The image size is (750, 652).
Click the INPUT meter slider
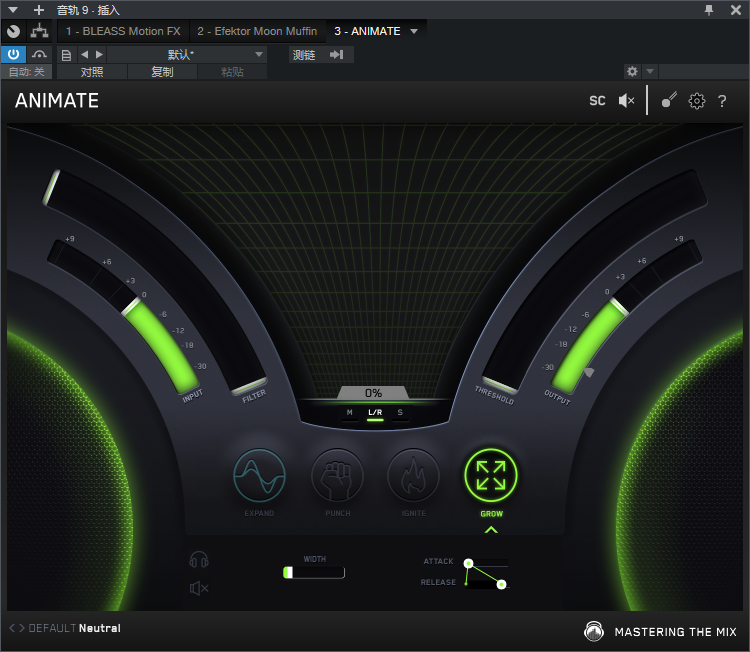(132, 307)
